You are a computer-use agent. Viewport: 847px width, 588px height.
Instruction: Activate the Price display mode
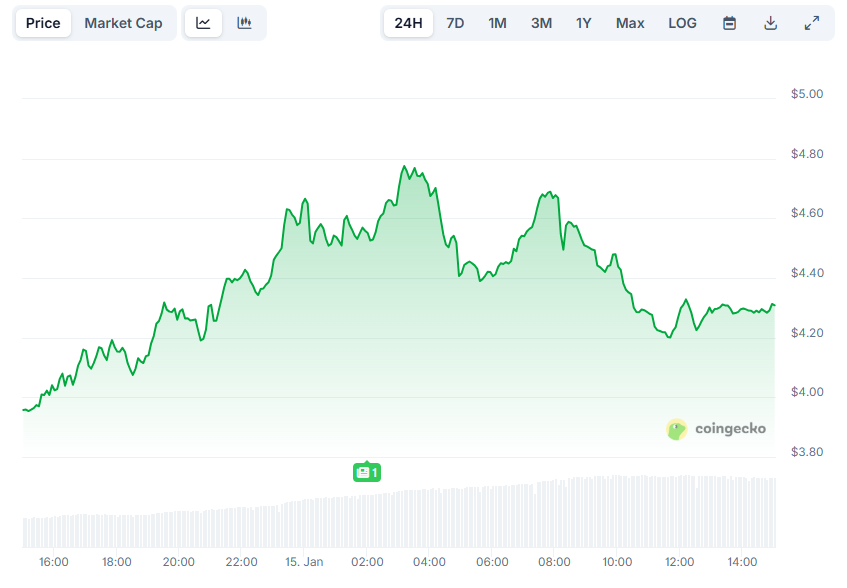43,22
